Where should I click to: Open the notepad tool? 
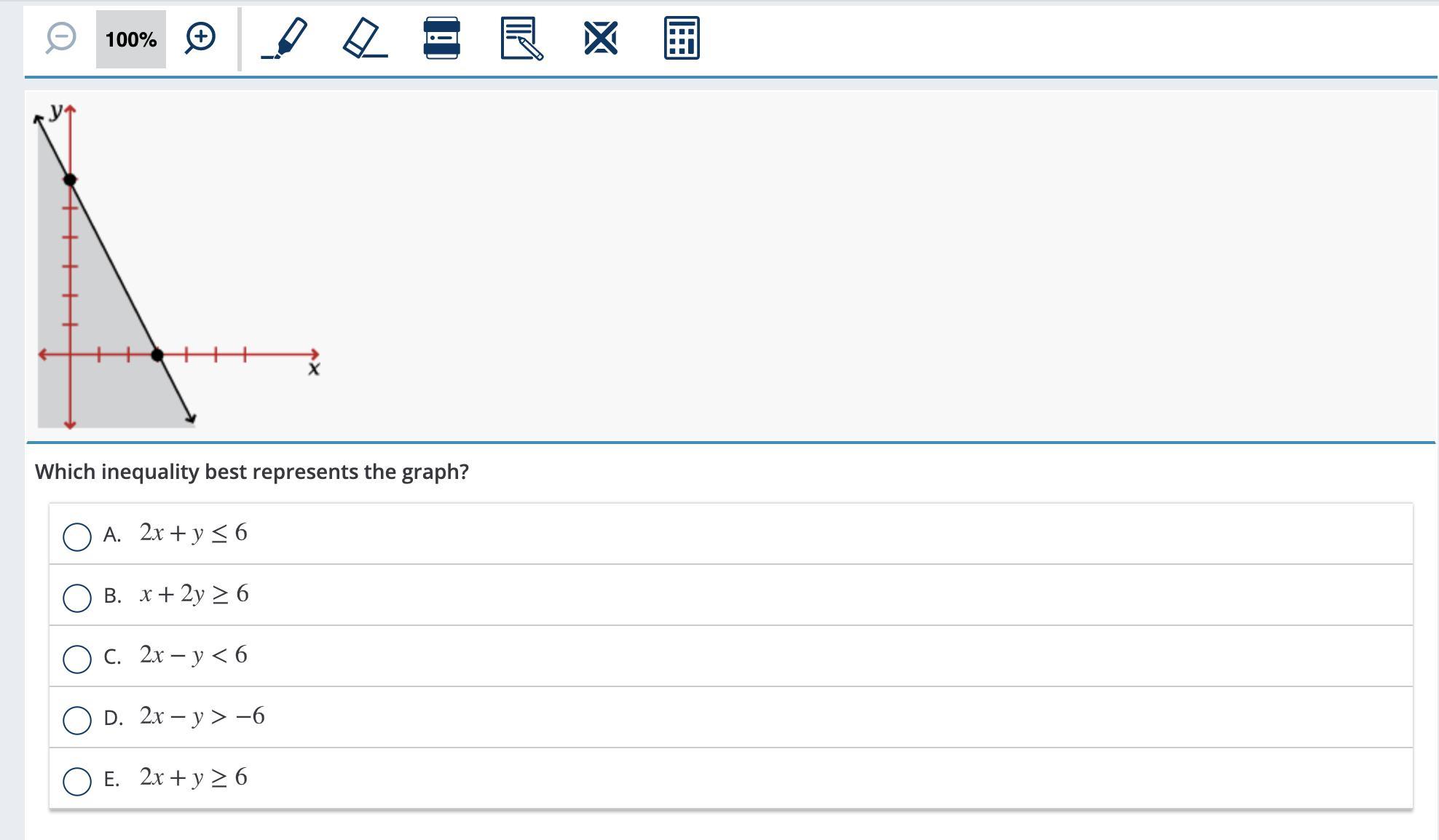point(521,39)
